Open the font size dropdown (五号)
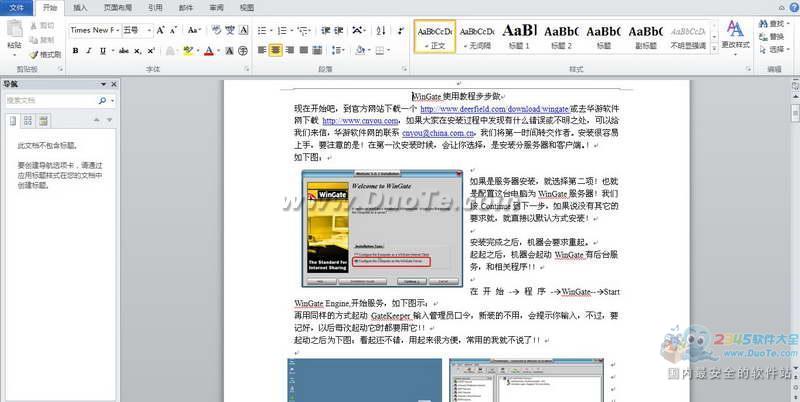Image resolution: width=800 pixels, height=402 pixels. 149,30
